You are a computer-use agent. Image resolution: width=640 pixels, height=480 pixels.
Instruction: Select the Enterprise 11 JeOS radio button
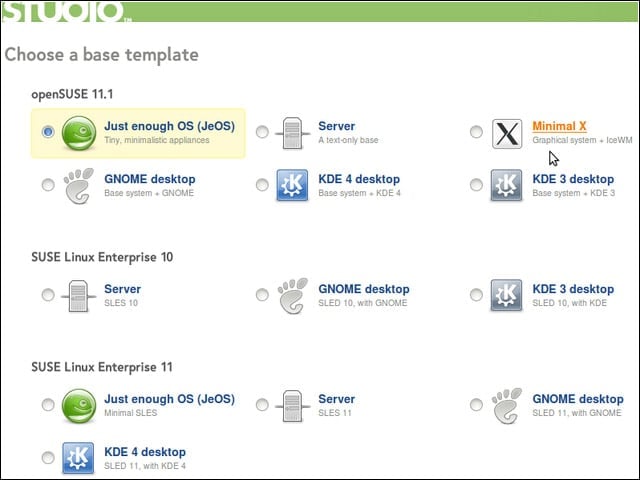pyautogui.click(x=48, y=404)
